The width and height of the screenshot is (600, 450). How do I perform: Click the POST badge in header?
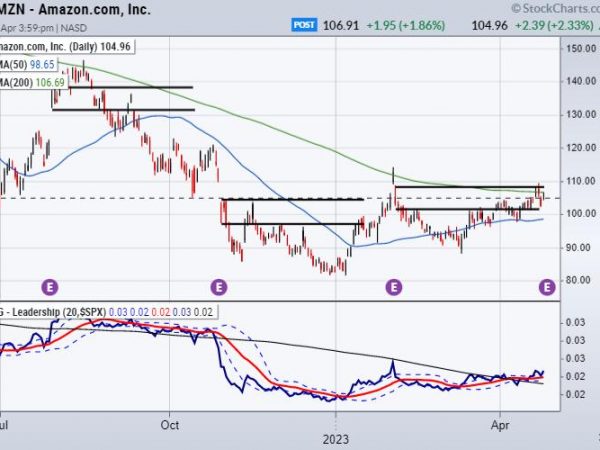tap(304, 25)
